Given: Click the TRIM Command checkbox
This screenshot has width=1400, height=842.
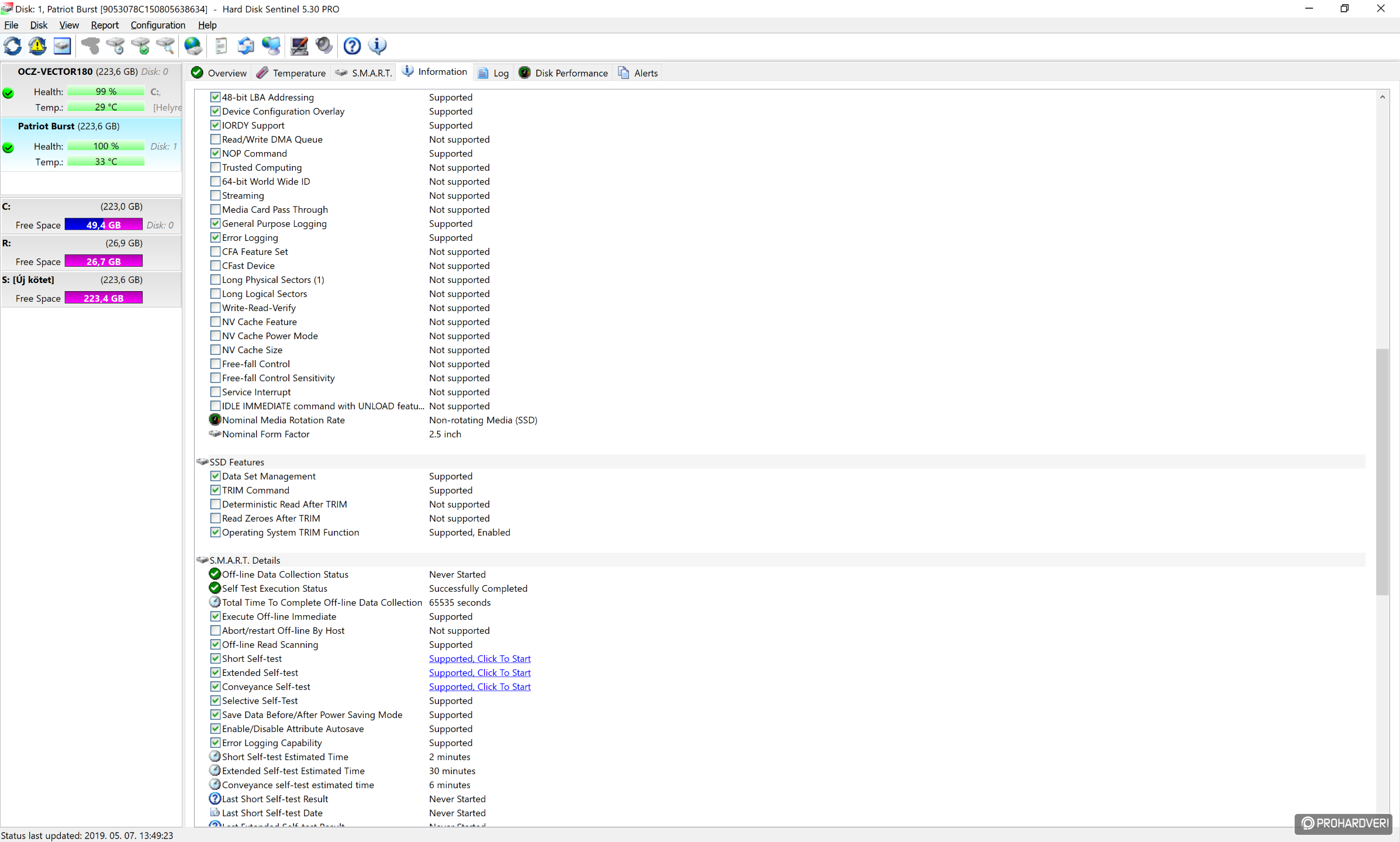Looking at the screenshot, I should pyautogui.click(x=216, y=490).
